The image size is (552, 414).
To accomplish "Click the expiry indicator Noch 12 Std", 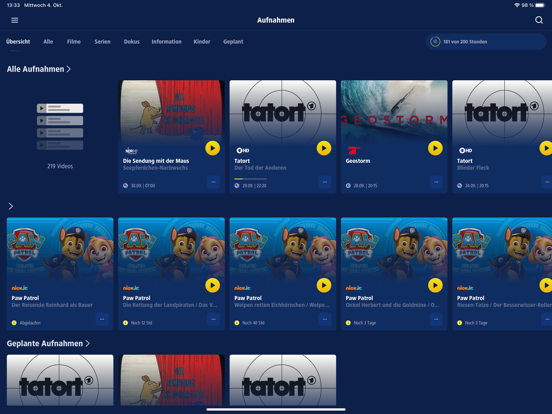I will 138,323.
